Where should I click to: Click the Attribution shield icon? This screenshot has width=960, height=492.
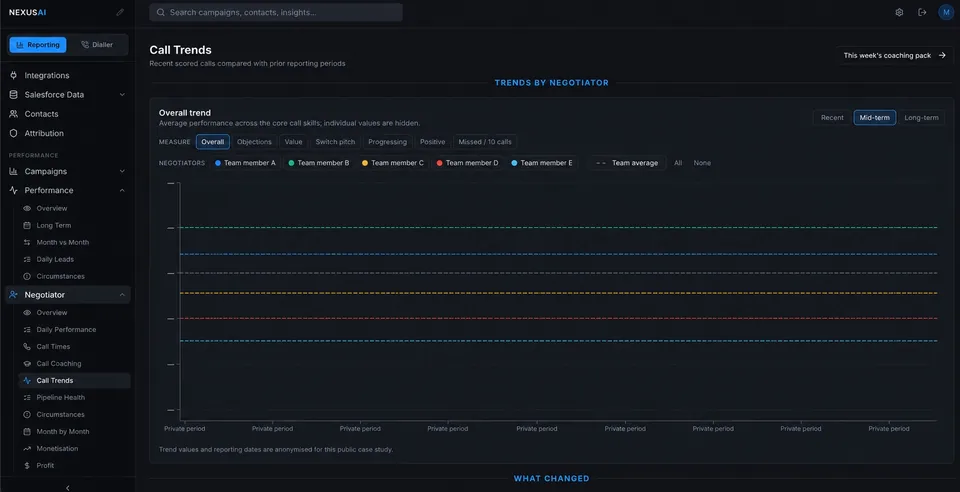[x=13, y=133]
